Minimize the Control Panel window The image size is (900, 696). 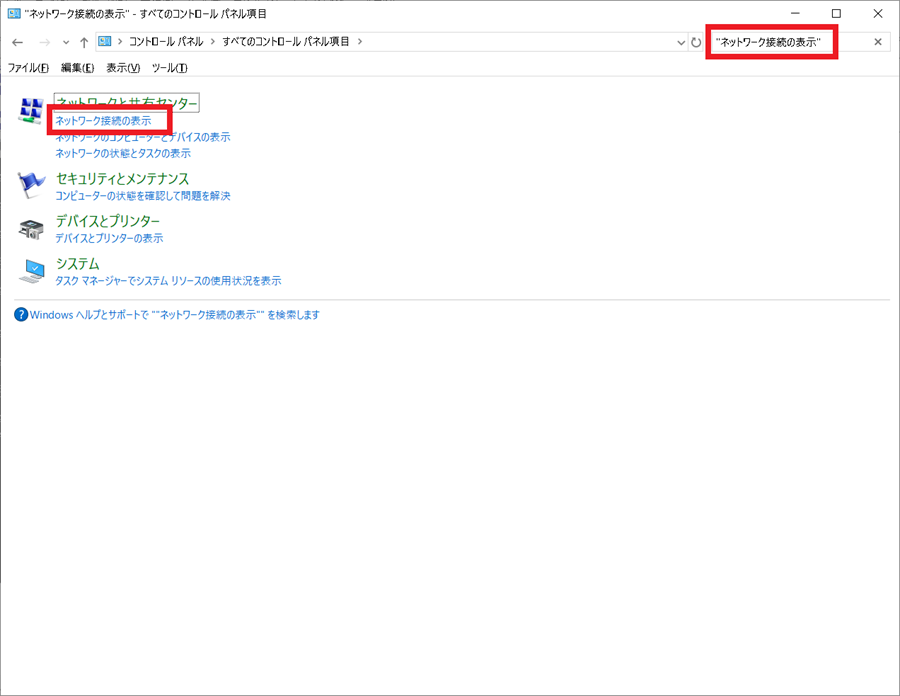[795, 13]
